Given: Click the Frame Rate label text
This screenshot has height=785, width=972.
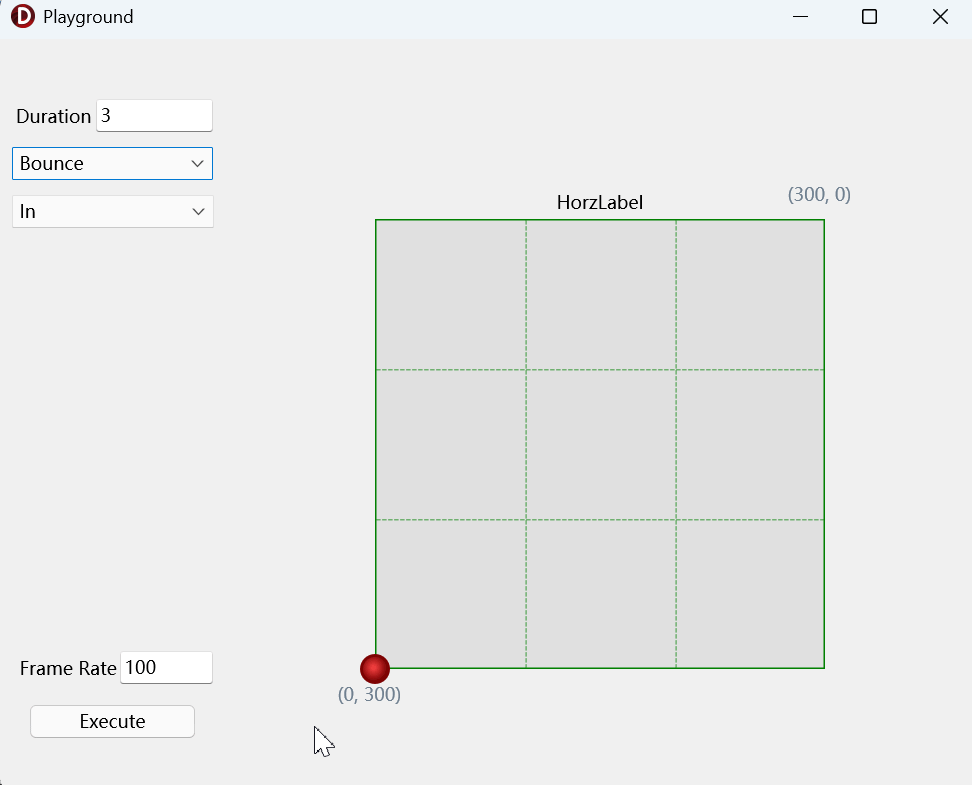Looking at the screenshot, I should [68, 668].
